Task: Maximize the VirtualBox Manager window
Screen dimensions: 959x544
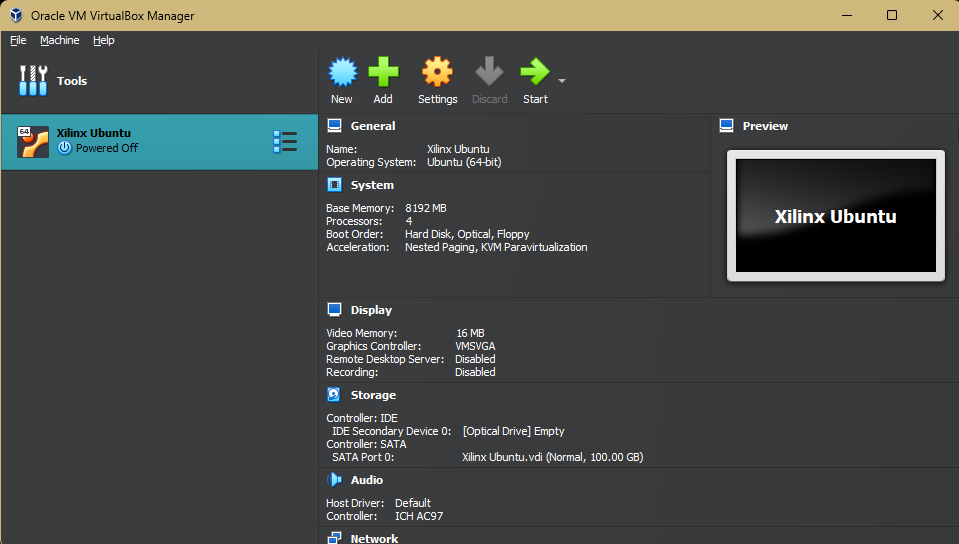Action: tap(892, 15)
